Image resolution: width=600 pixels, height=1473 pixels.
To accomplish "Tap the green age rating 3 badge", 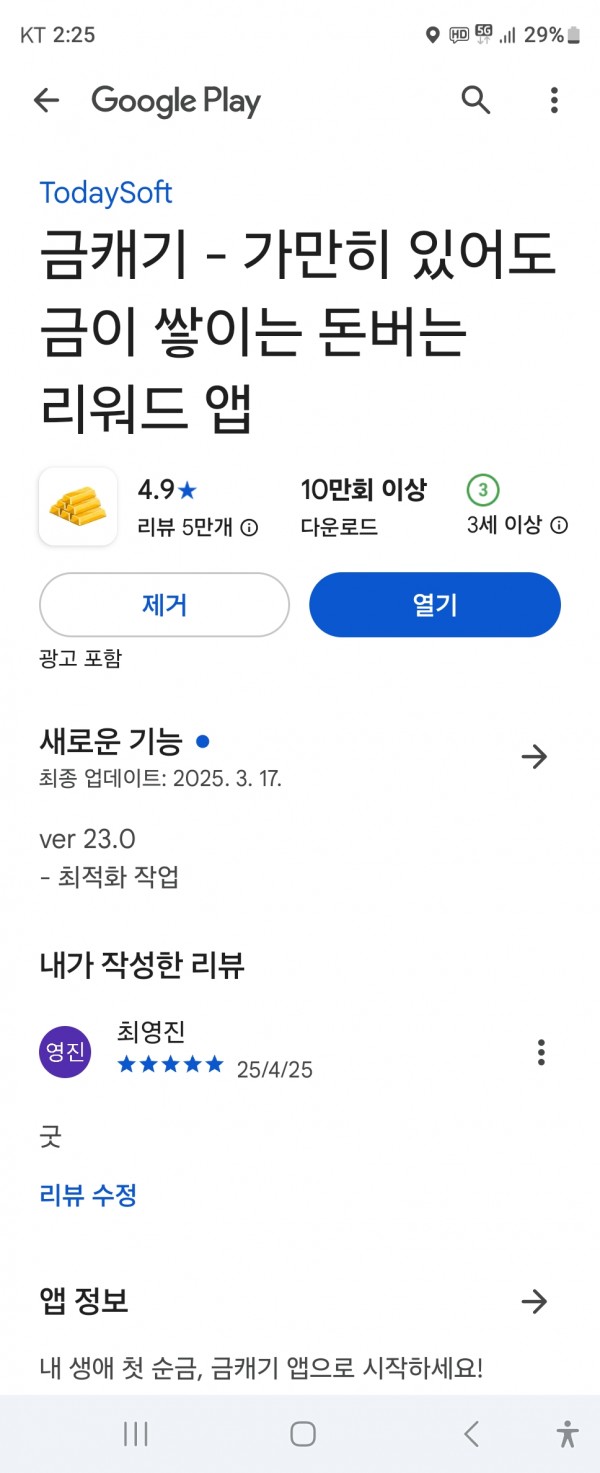I will tap(483, 490).
